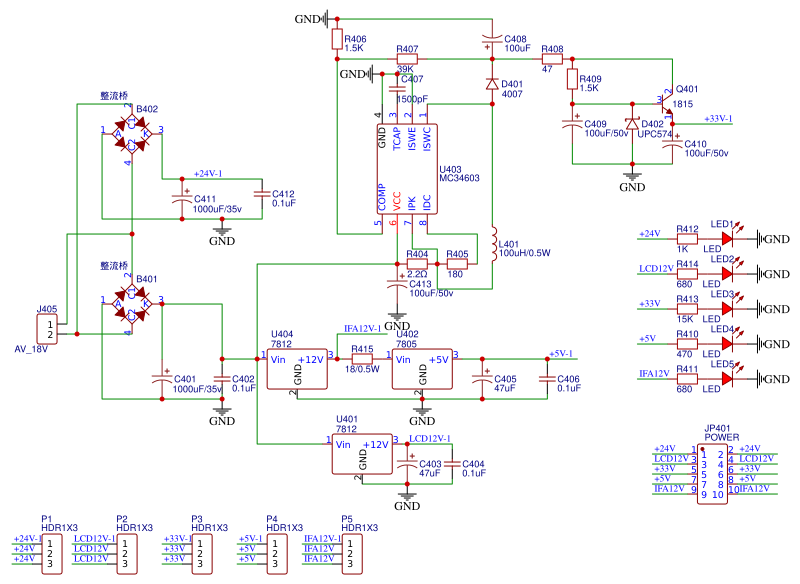This screenshot has width=800, height=584.
Task: Click the LED1 diode symbol
Action: click(x=729, y=238)
